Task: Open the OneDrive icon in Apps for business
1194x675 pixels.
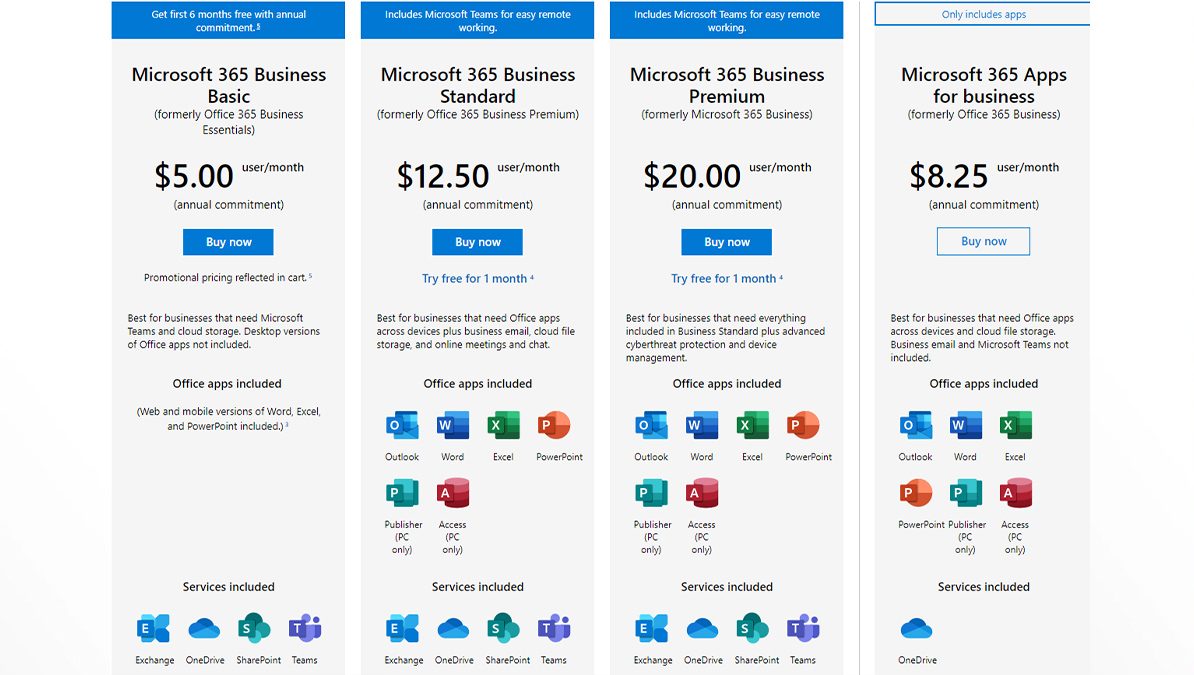Action: (x=917, y=628)
